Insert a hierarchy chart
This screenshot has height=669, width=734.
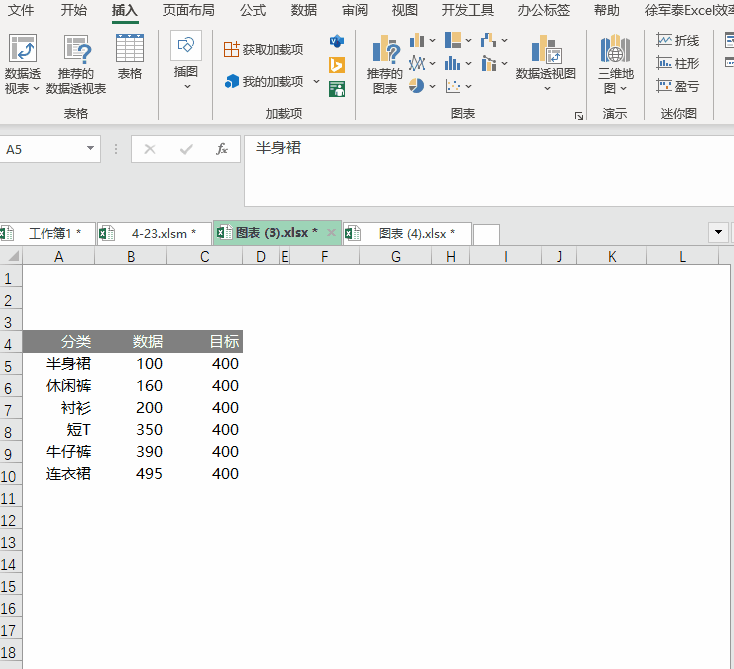[453, 40]
